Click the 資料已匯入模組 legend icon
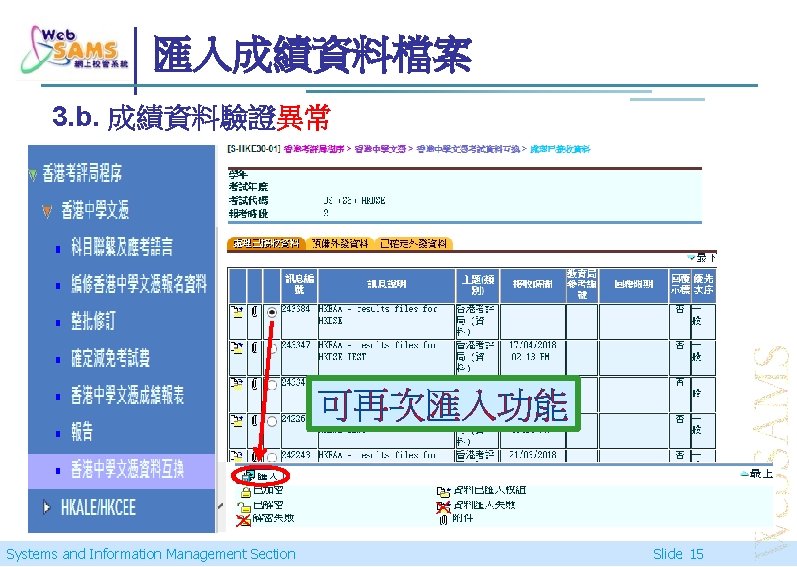Screen dimensions: 797x567 point(443,491)
